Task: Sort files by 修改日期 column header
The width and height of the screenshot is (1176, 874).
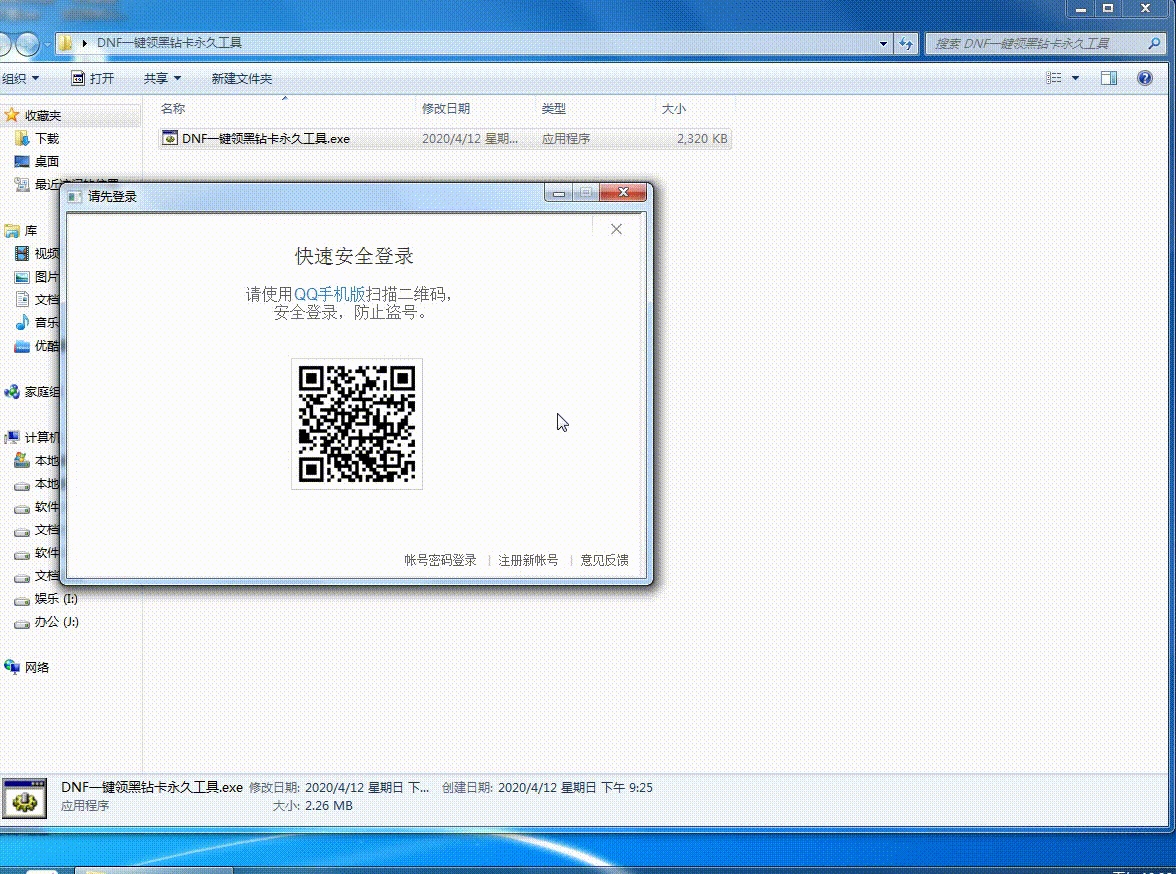Action: tap(446, 108)
